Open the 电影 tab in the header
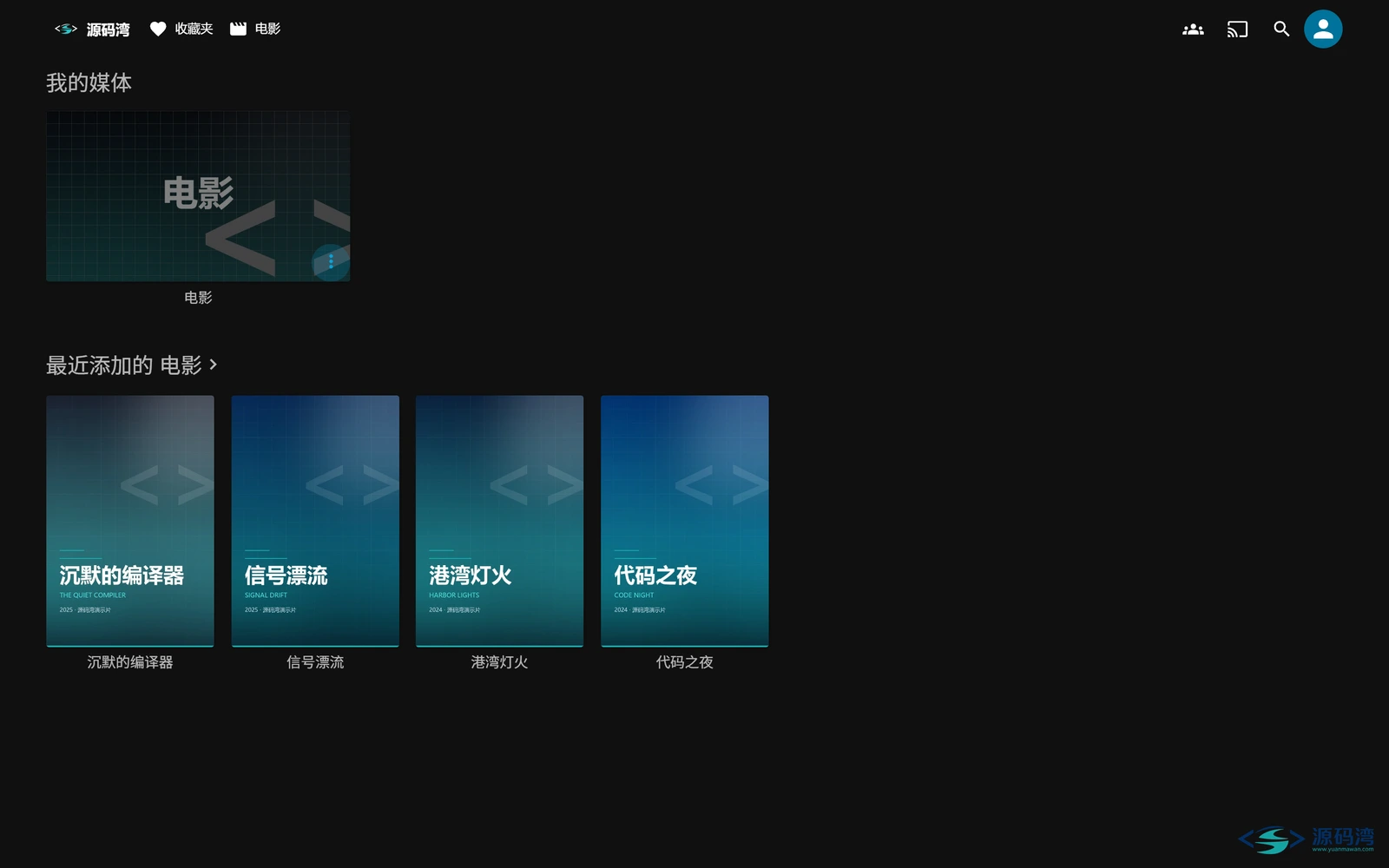The image size is (1389, 868). tap(255, 29)
